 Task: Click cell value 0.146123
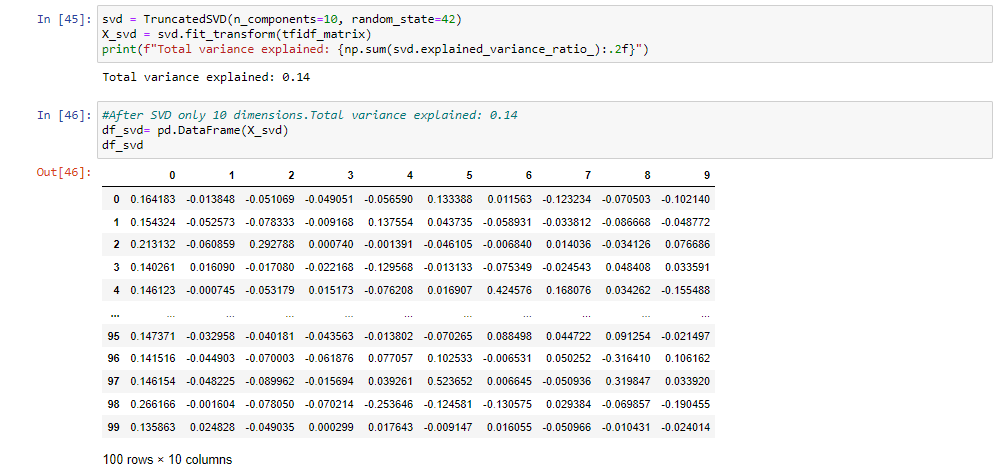point(153,291)
